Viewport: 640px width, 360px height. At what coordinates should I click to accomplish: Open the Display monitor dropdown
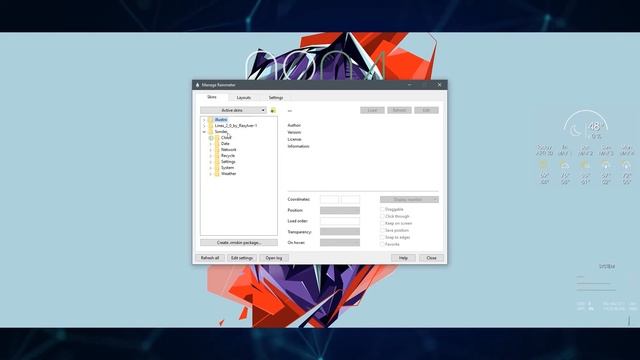409,200
